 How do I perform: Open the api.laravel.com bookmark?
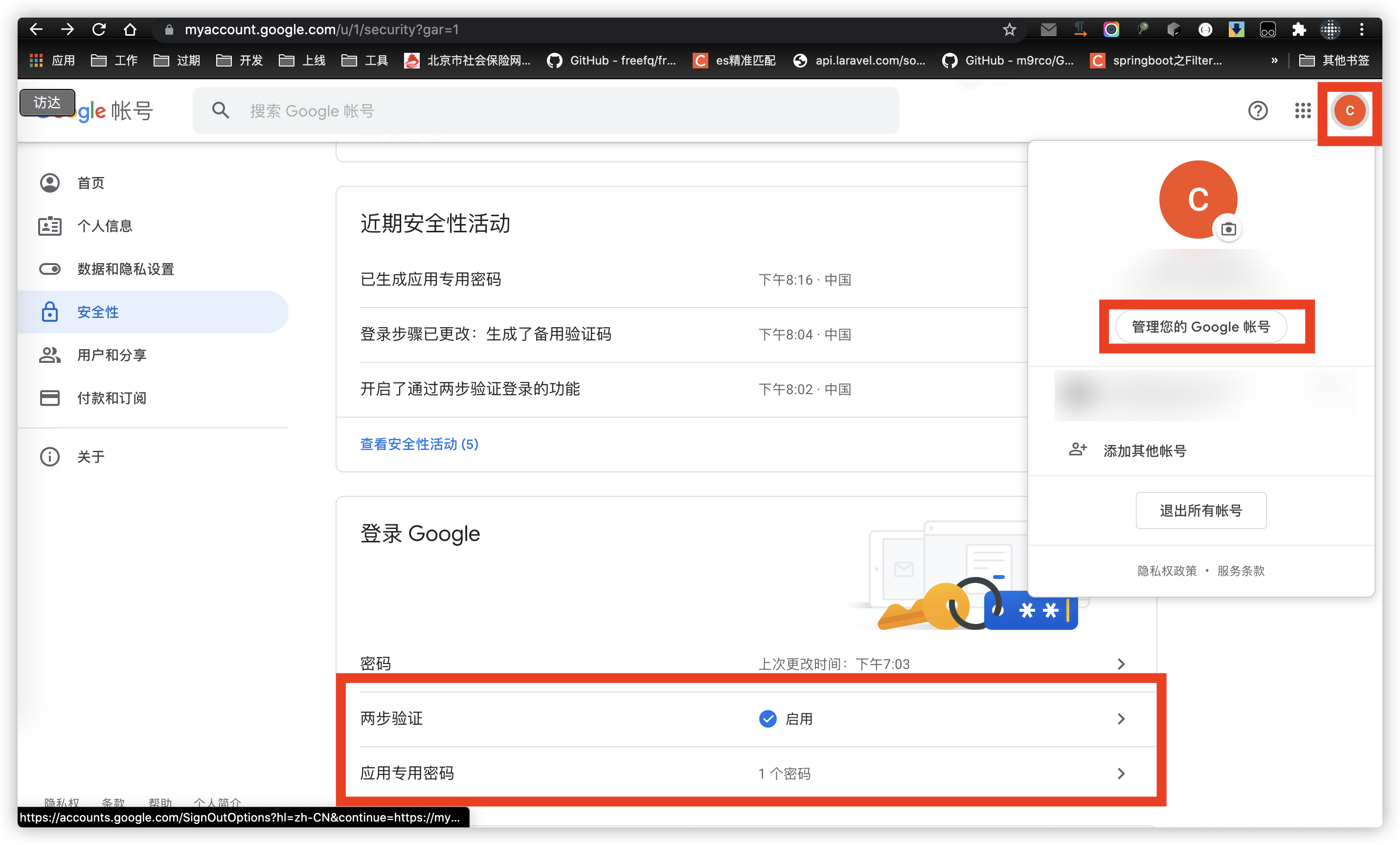859,60
